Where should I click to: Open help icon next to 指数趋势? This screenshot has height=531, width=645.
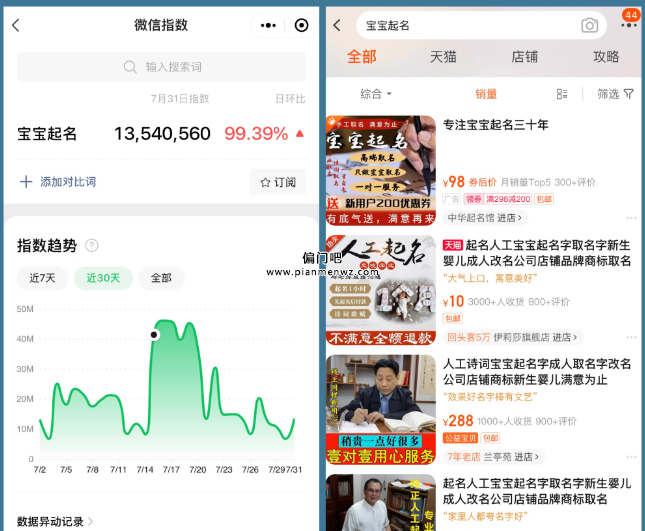point(91,246)
